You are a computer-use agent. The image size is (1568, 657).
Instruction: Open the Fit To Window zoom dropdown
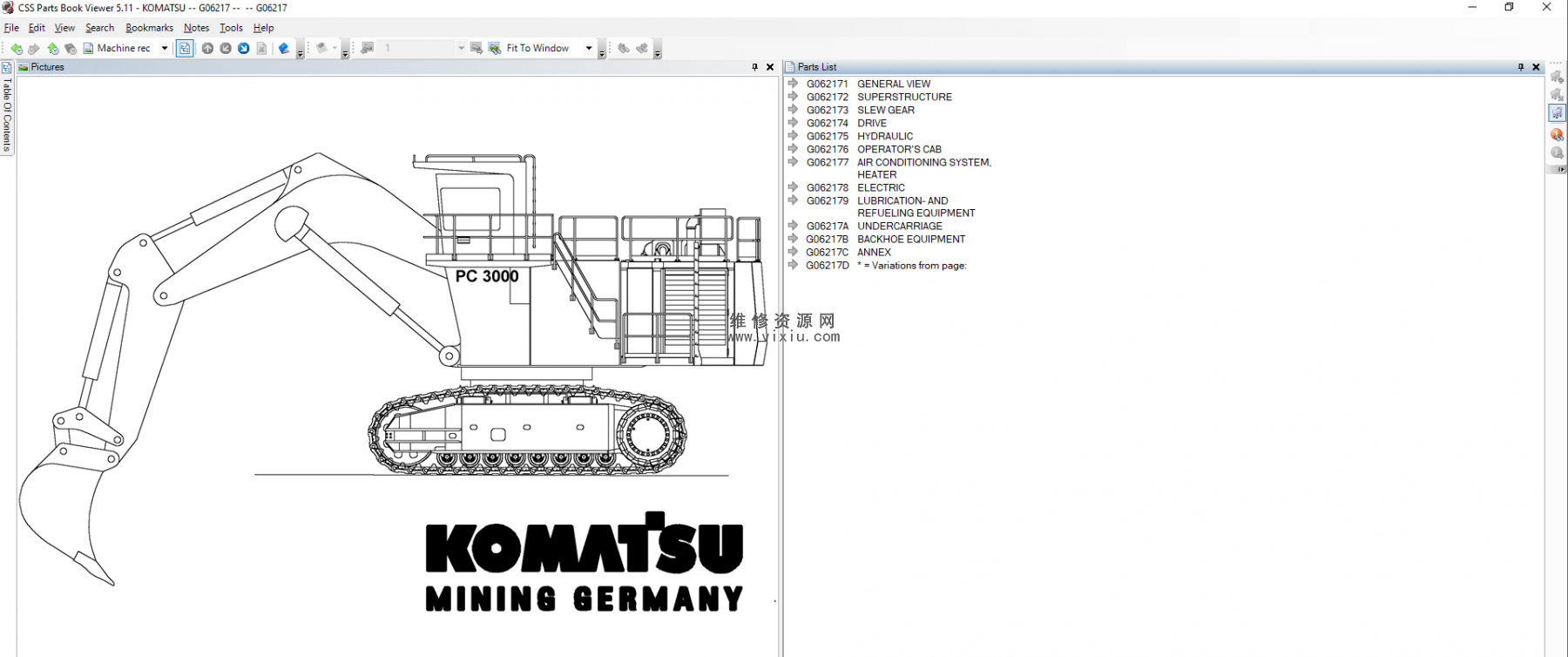(x=589, y=49)
